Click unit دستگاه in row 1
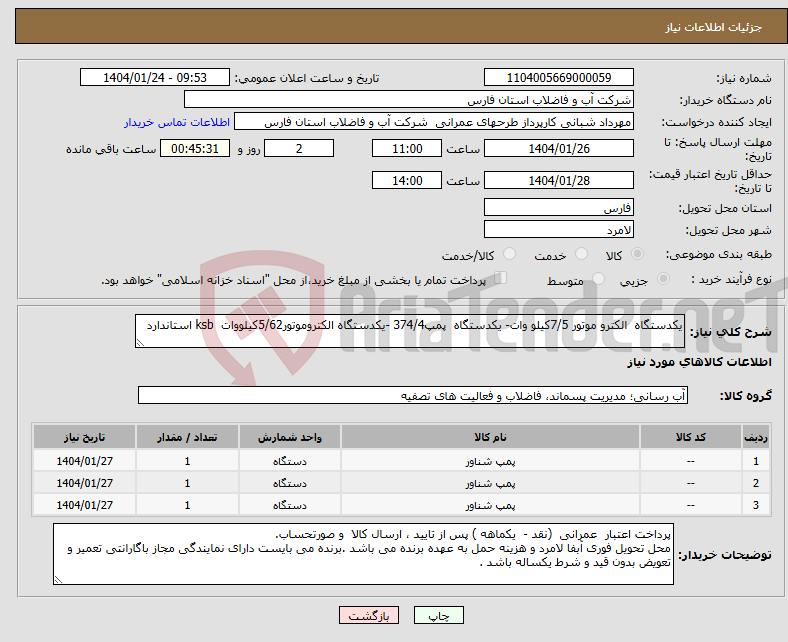The height and width of the screenshot is (642, 788). click(x=290, y=461)
